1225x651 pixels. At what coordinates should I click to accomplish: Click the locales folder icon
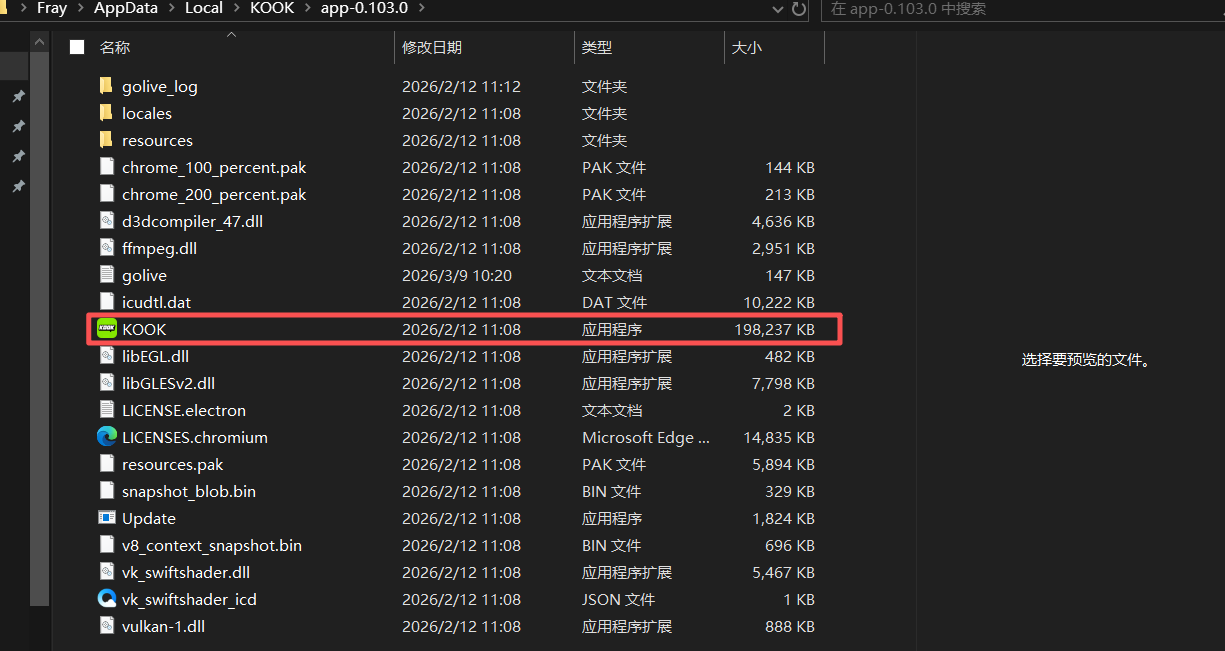tap(106, 113)
